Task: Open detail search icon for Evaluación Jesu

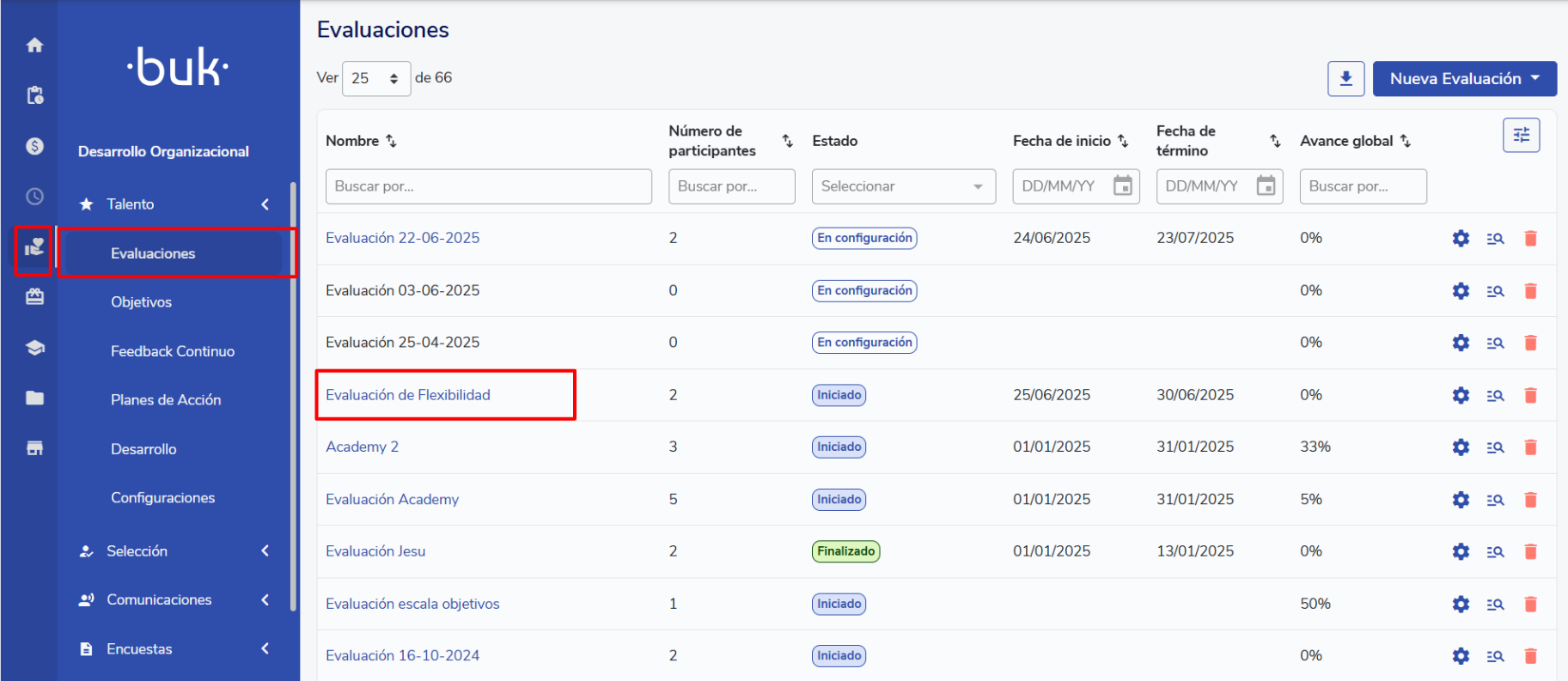Action: tap(1495, 551)
